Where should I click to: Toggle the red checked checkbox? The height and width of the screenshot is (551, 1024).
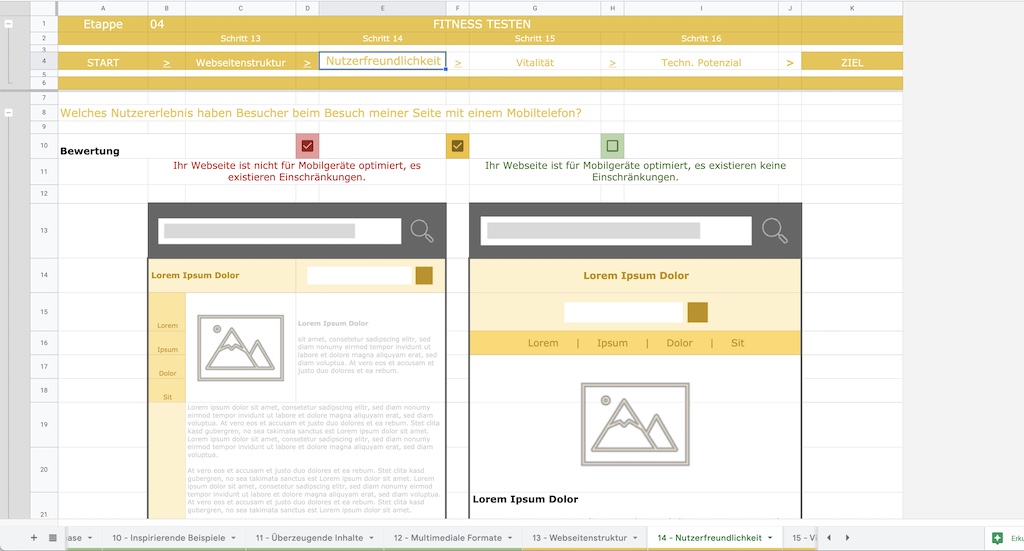point(308,146)
